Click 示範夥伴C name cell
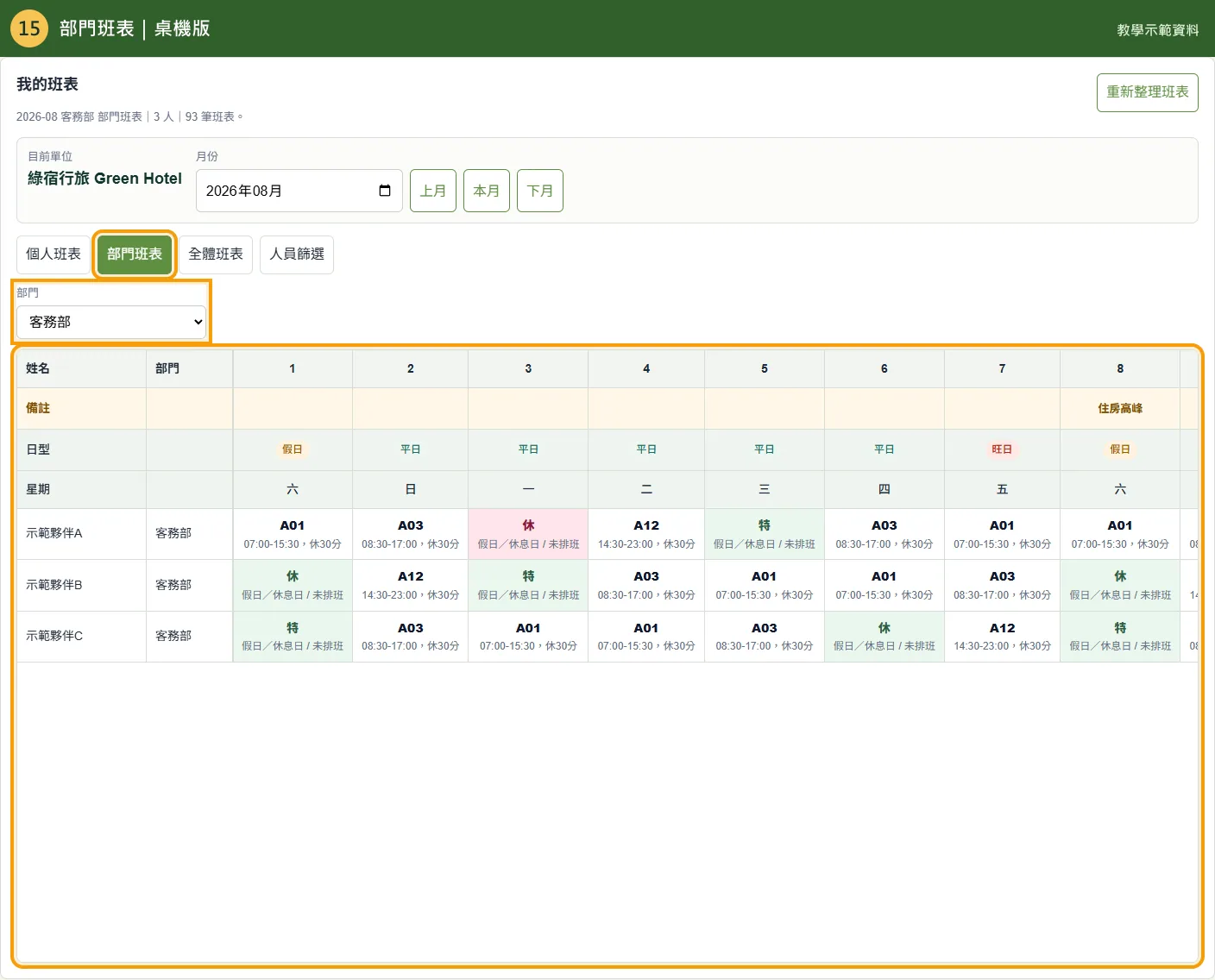This screenshot has width=1215, height=980. point(81,637)
